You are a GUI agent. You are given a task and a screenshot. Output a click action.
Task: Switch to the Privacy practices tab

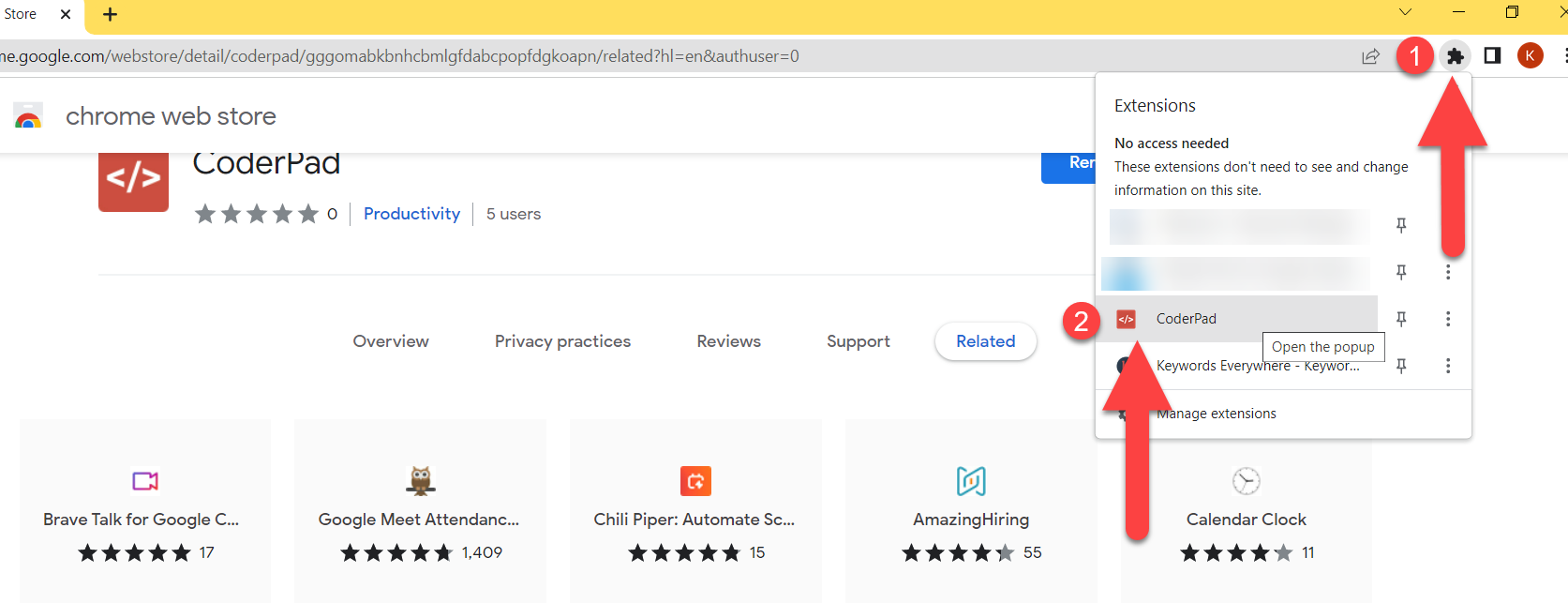pos(562,341)
